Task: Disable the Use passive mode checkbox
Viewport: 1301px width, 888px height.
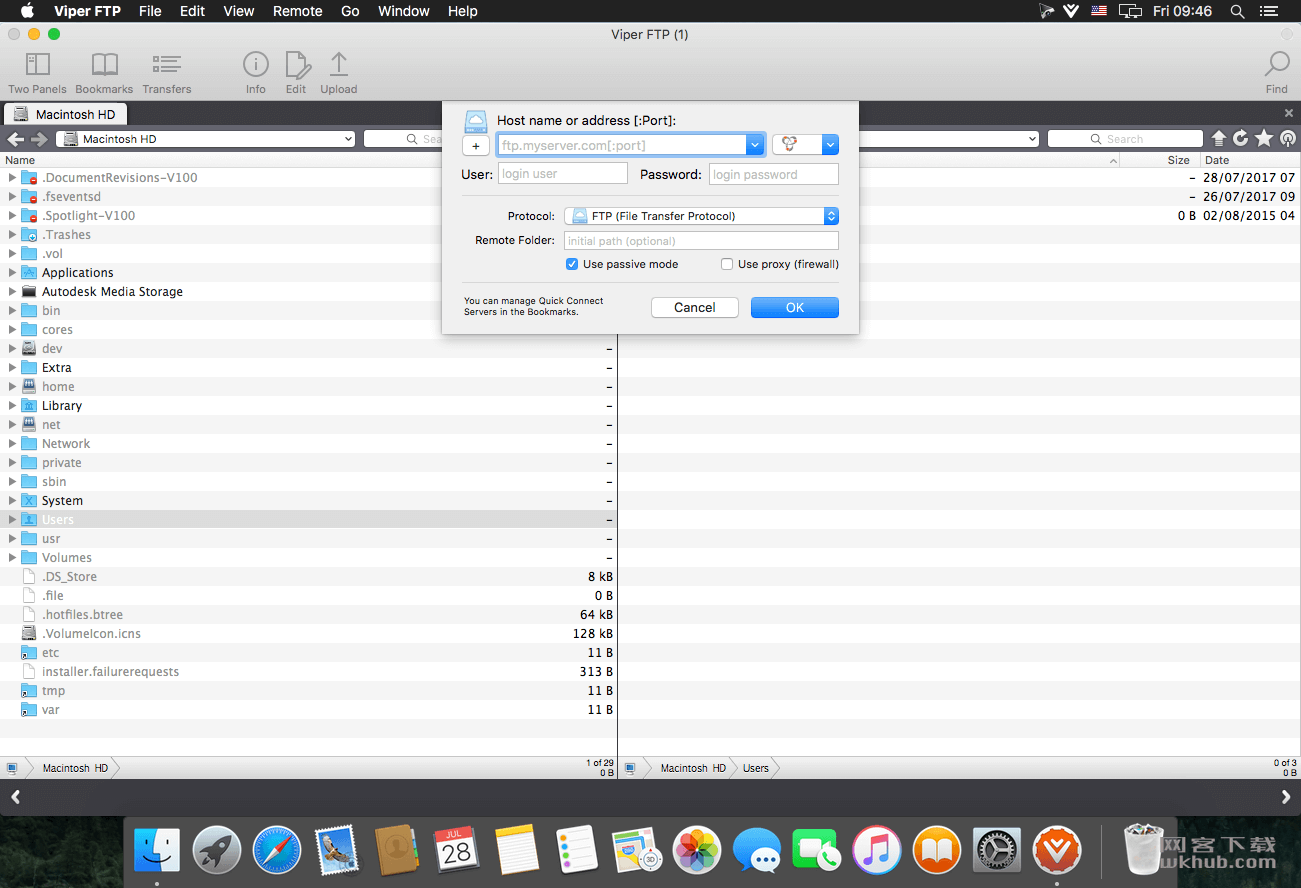Action: click(572, 264)
